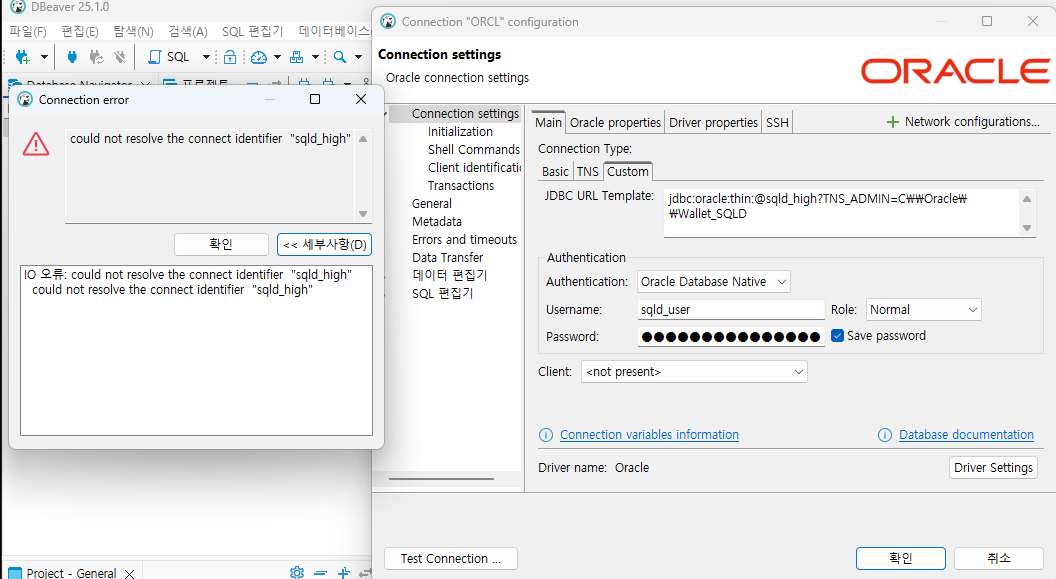This screenshot has width=1056, height=579.
Task: Open the dashboard gauge icon in the toolbar
Action: tap(259, 57)
